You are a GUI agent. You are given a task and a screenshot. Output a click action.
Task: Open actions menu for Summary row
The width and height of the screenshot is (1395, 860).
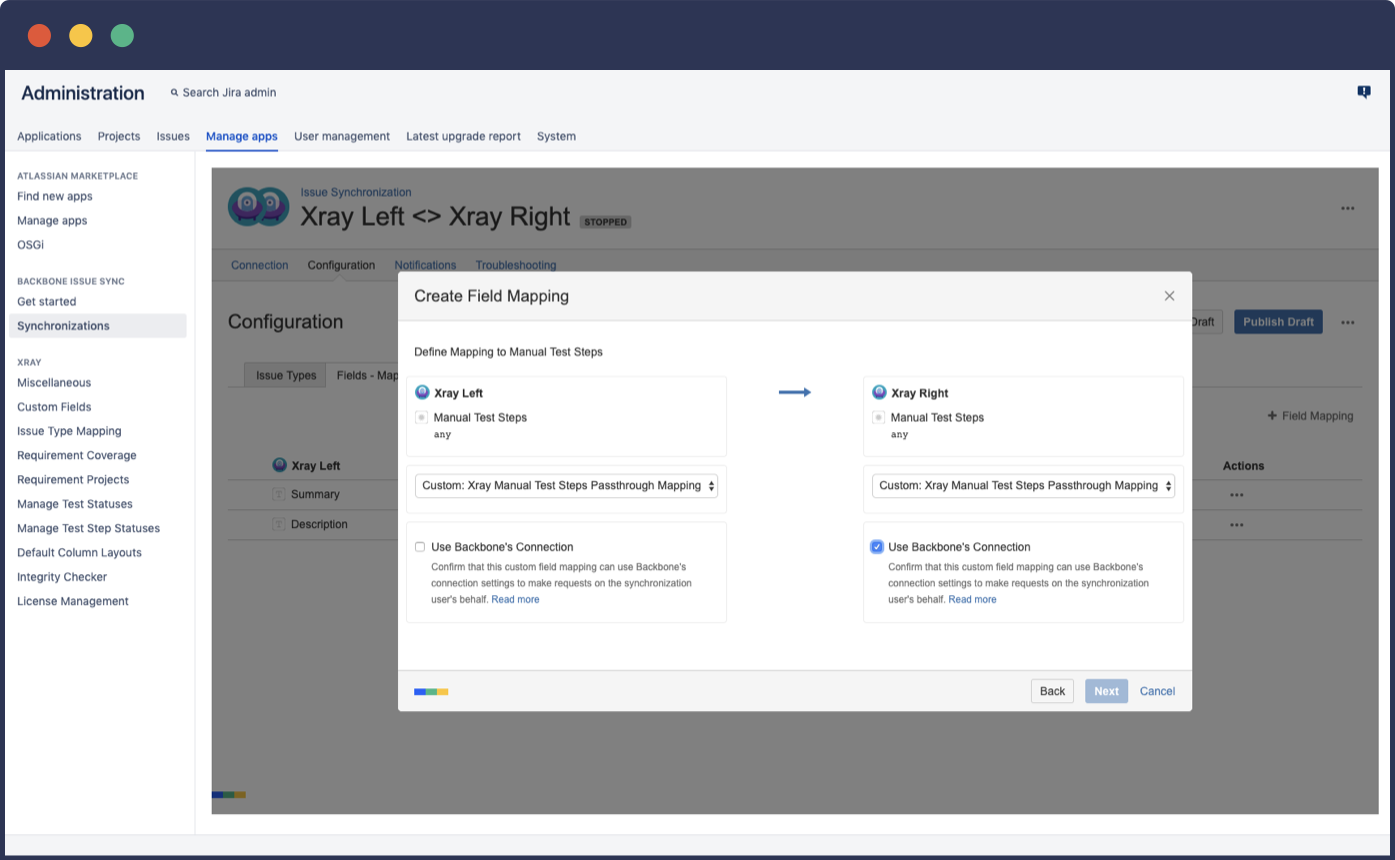[1237, 495]
